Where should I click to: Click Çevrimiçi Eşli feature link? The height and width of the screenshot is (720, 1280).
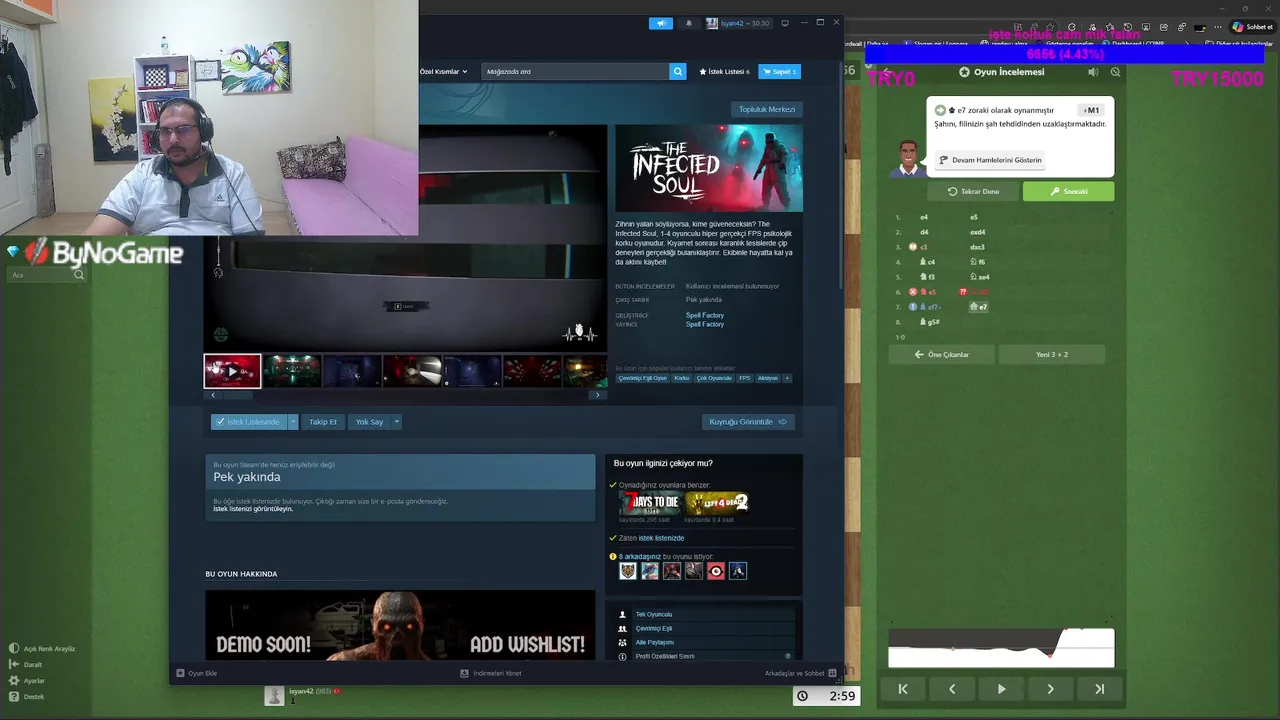coord(654,628)
